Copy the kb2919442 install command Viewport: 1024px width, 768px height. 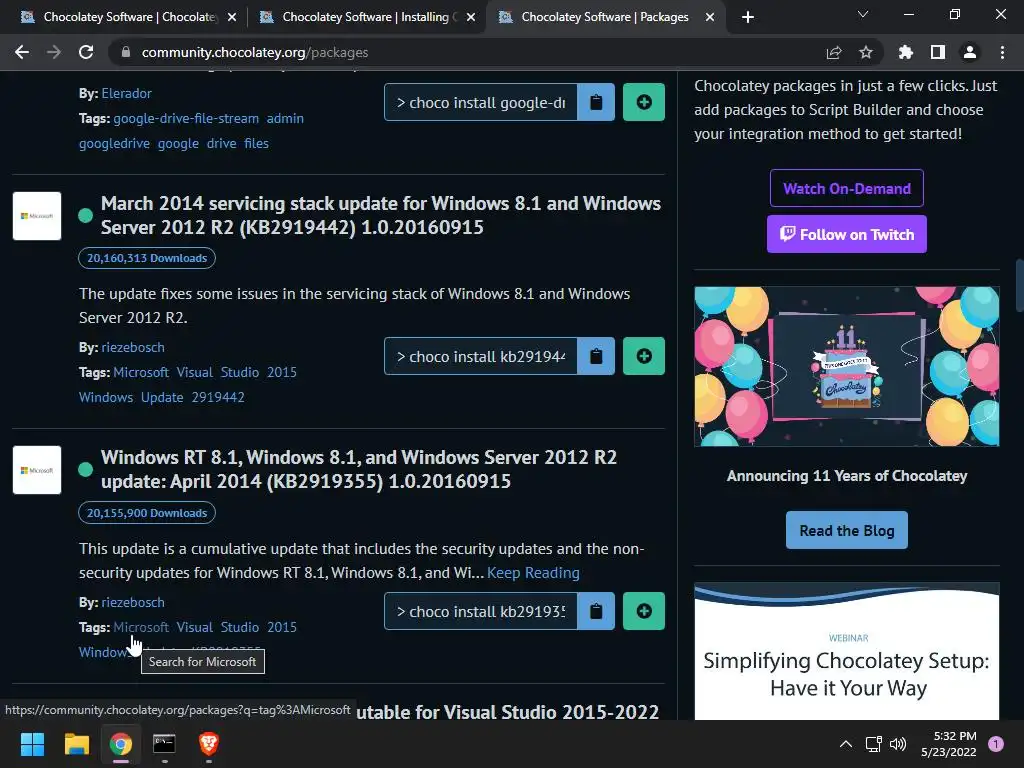point(596,356)
